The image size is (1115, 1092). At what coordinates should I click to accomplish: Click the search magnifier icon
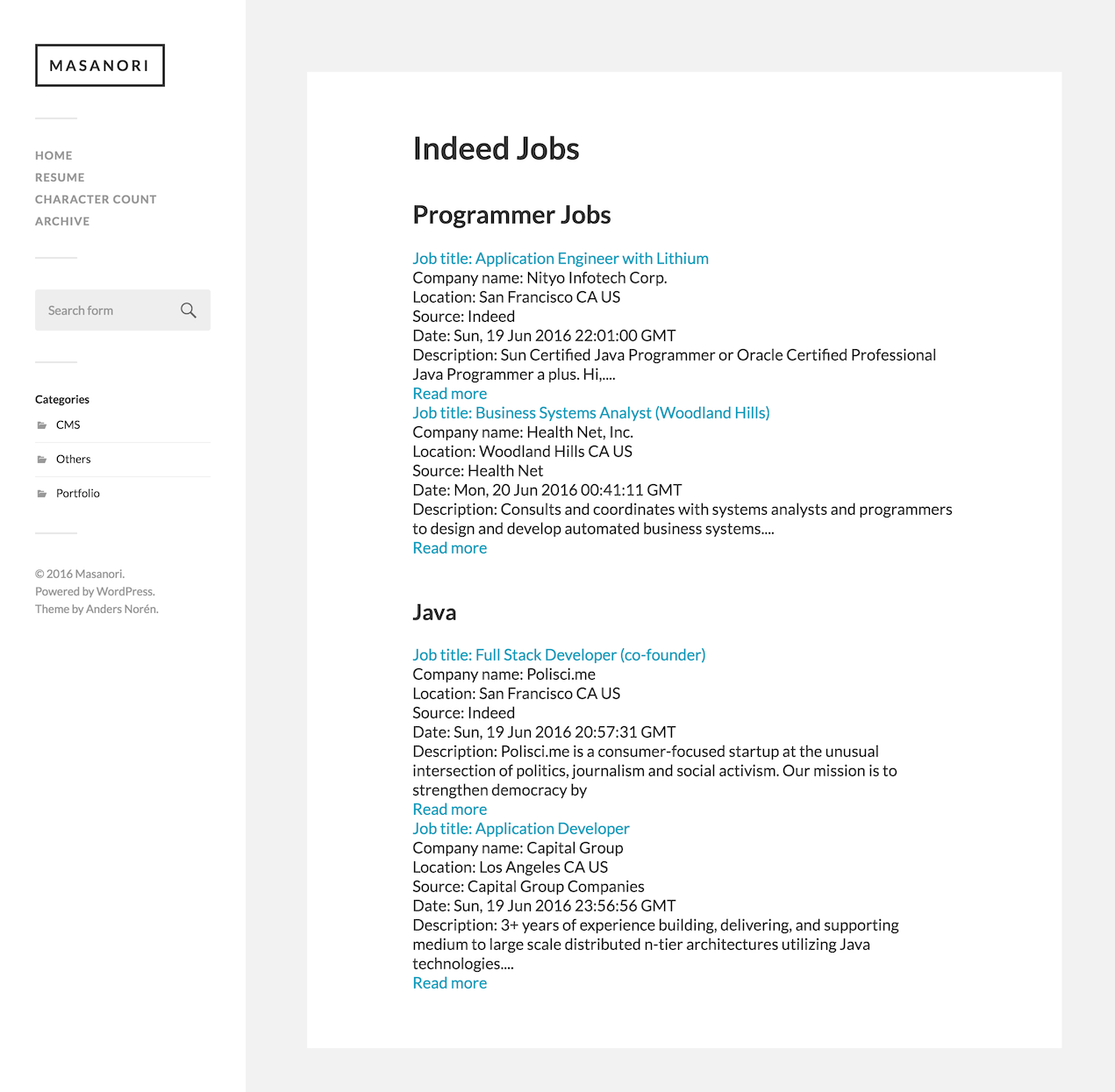pos(188,310)
